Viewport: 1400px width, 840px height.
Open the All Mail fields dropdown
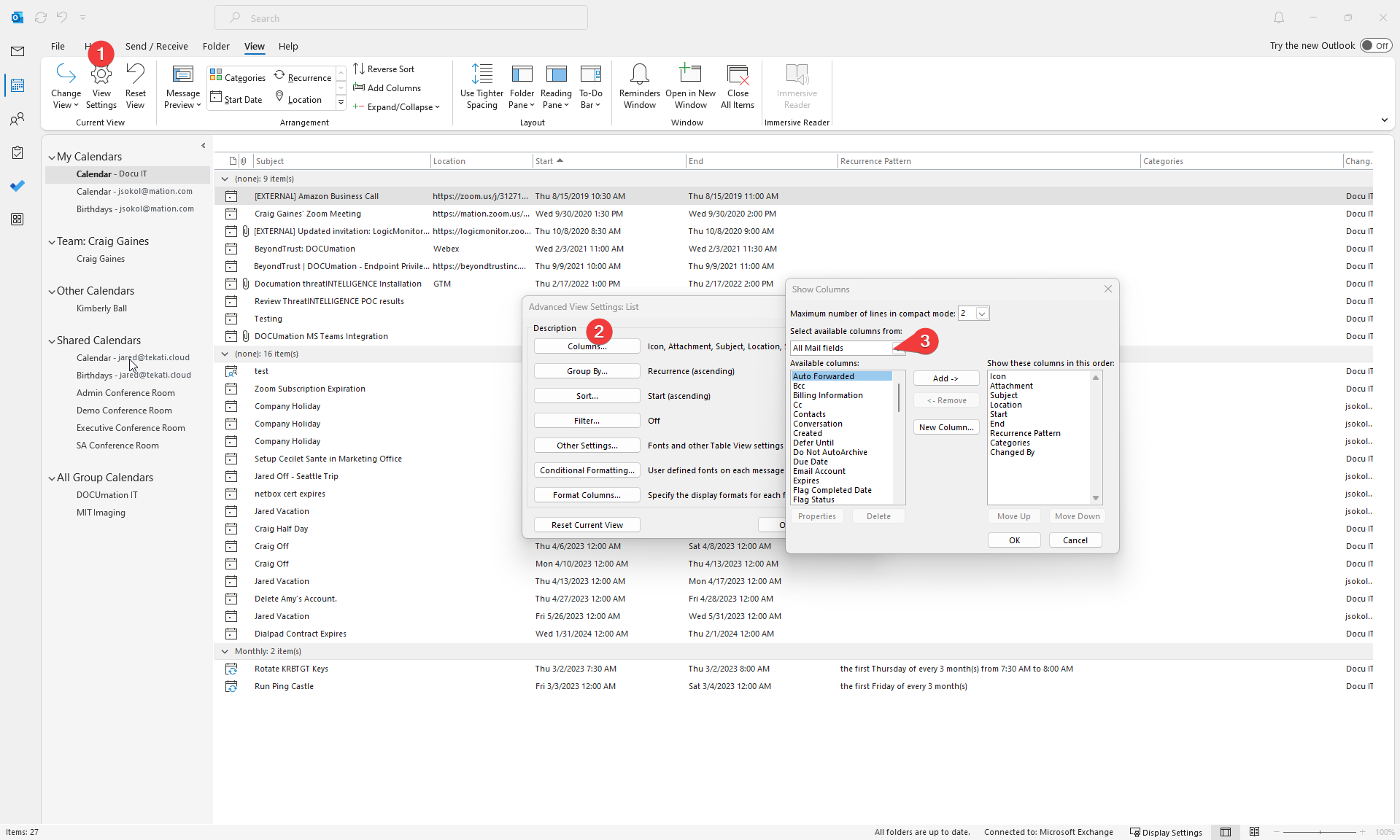(898, 348)
